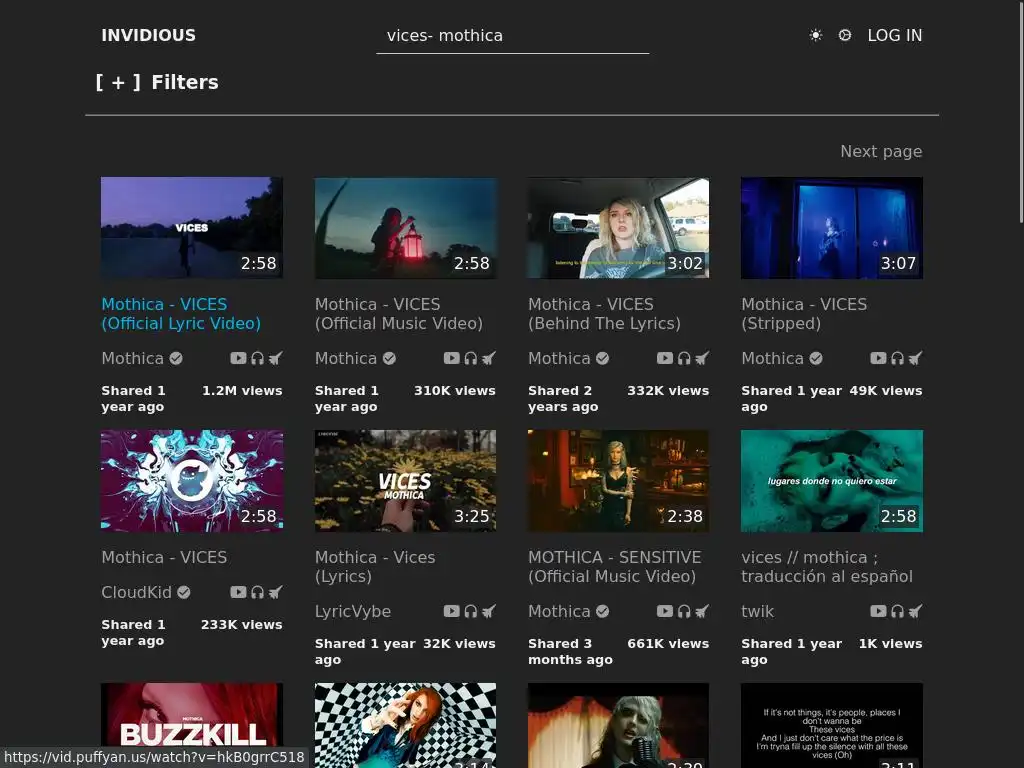Click LOG IN link
The image size is (1024, 768).
click(x=895, y=35)
